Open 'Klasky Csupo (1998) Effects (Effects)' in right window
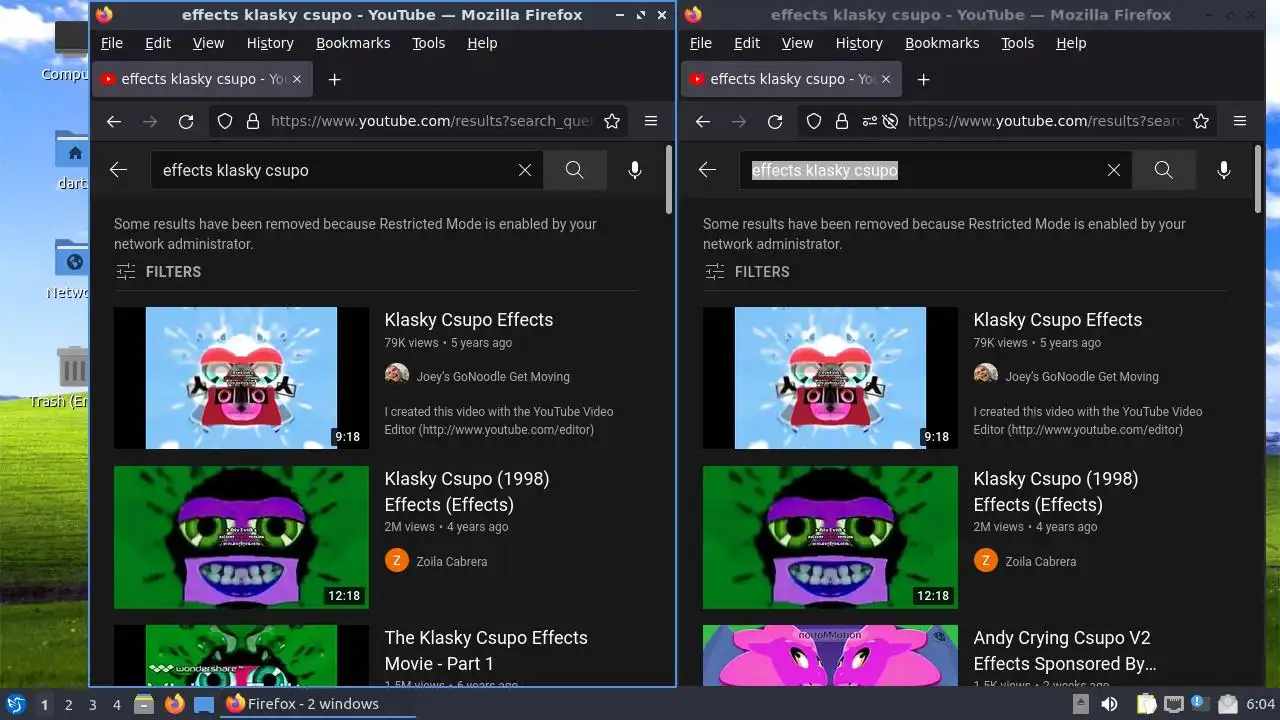Screen dimensions: 1280x720 pyautogui.click(x=1056, y=492)
